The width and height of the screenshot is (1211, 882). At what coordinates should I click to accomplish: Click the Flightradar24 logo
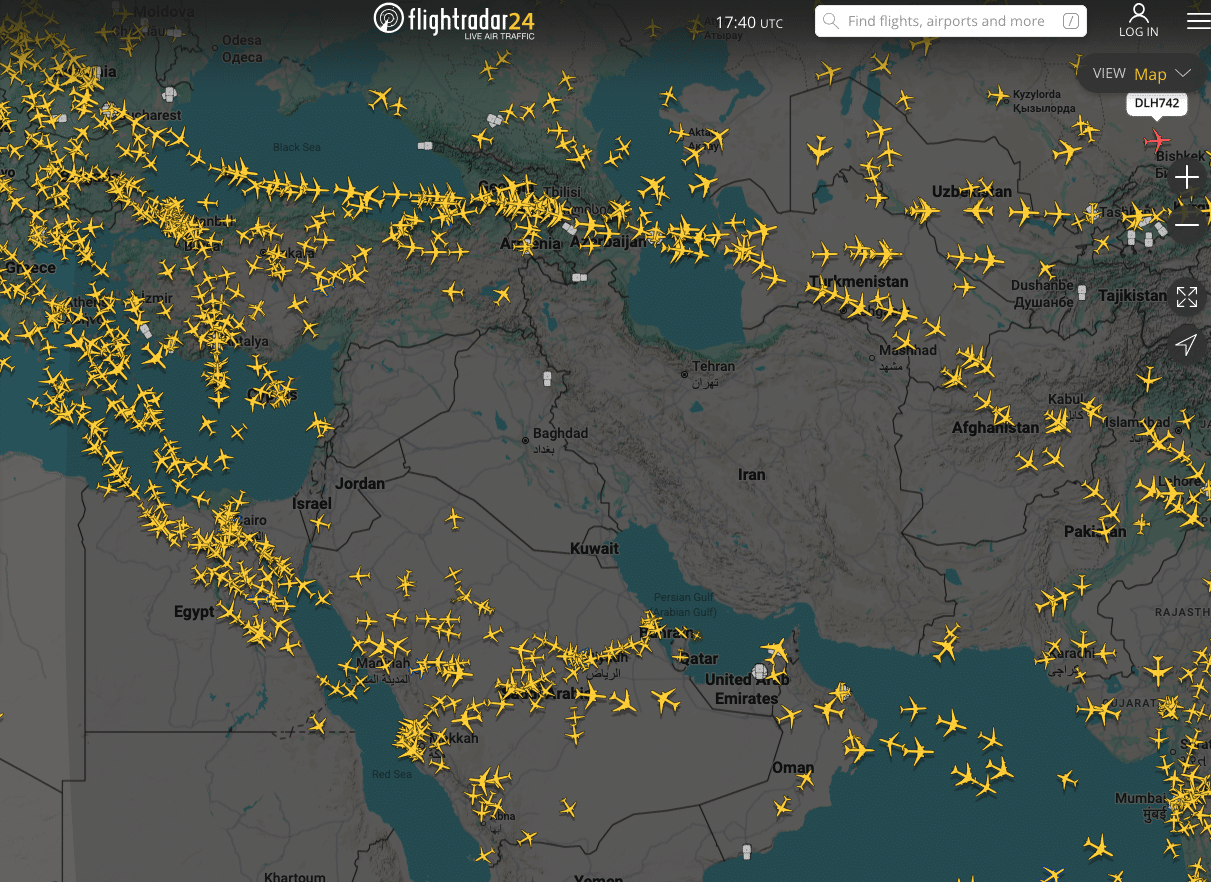453,21
